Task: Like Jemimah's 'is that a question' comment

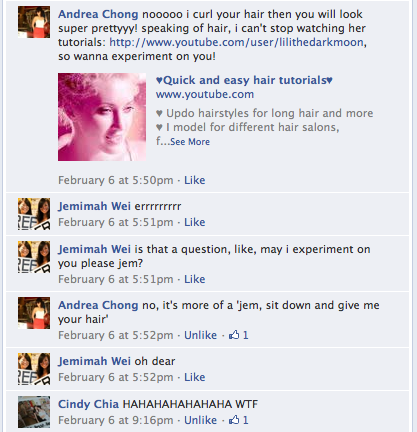Action: [195, 279]
